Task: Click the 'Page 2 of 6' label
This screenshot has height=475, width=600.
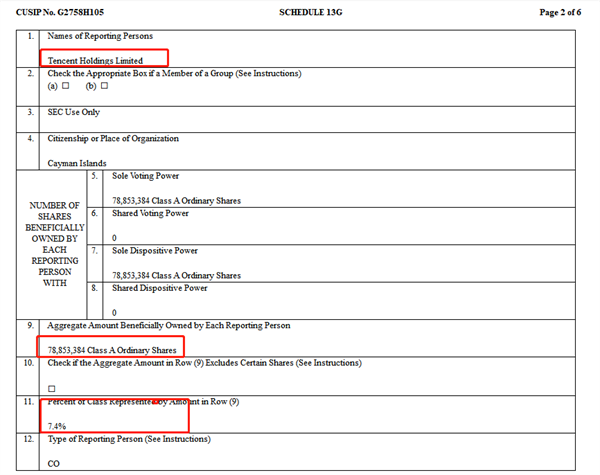Action: click(x=560, y=12)
